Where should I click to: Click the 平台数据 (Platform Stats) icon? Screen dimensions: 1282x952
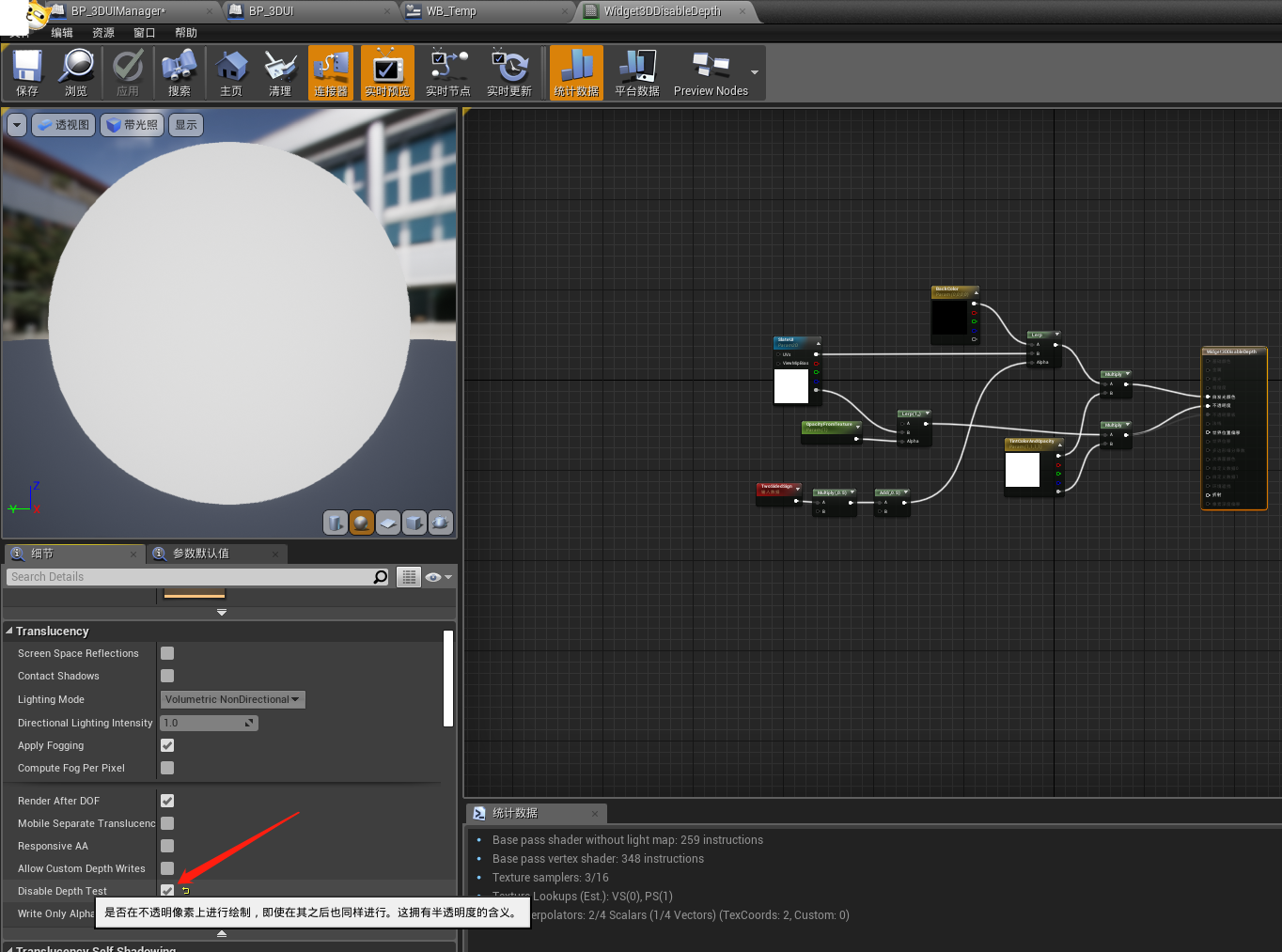(636, 72)
